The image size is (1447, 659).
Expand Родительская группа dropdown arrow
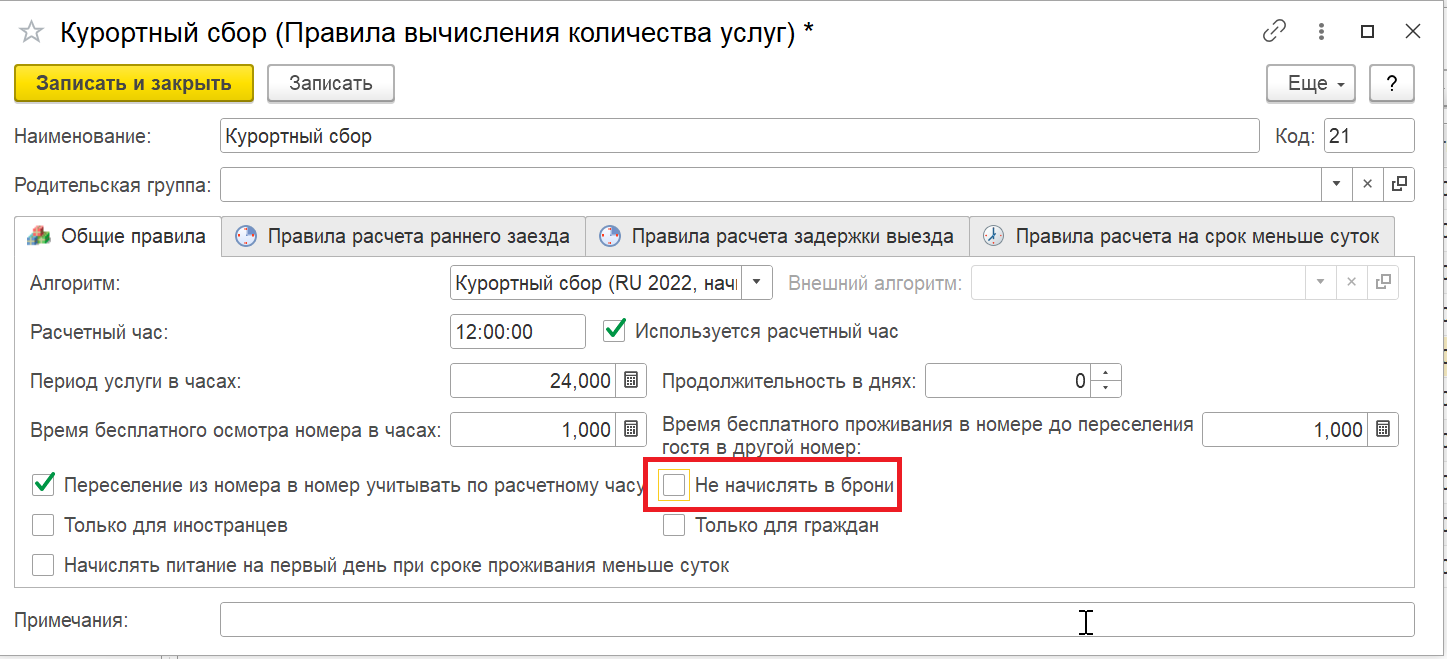click(1337, 184)
